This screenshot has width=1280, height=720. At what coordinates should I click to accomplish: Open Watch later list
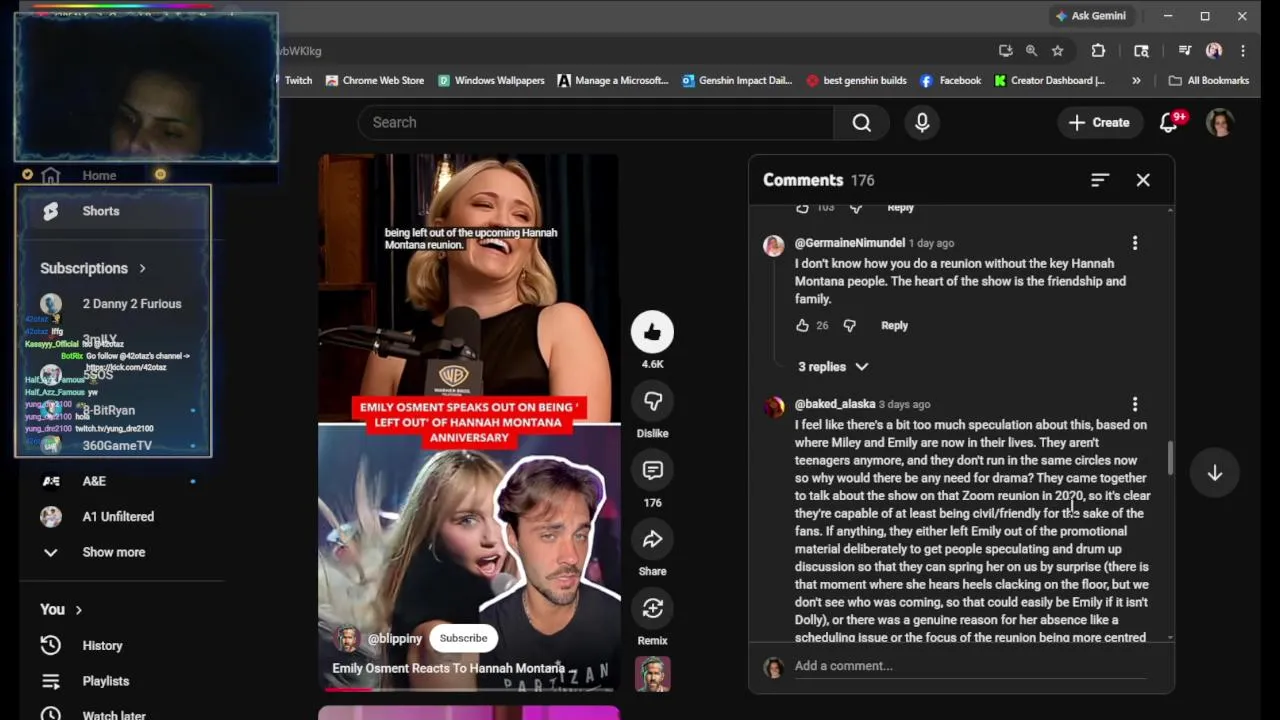[x=113, y=714]
